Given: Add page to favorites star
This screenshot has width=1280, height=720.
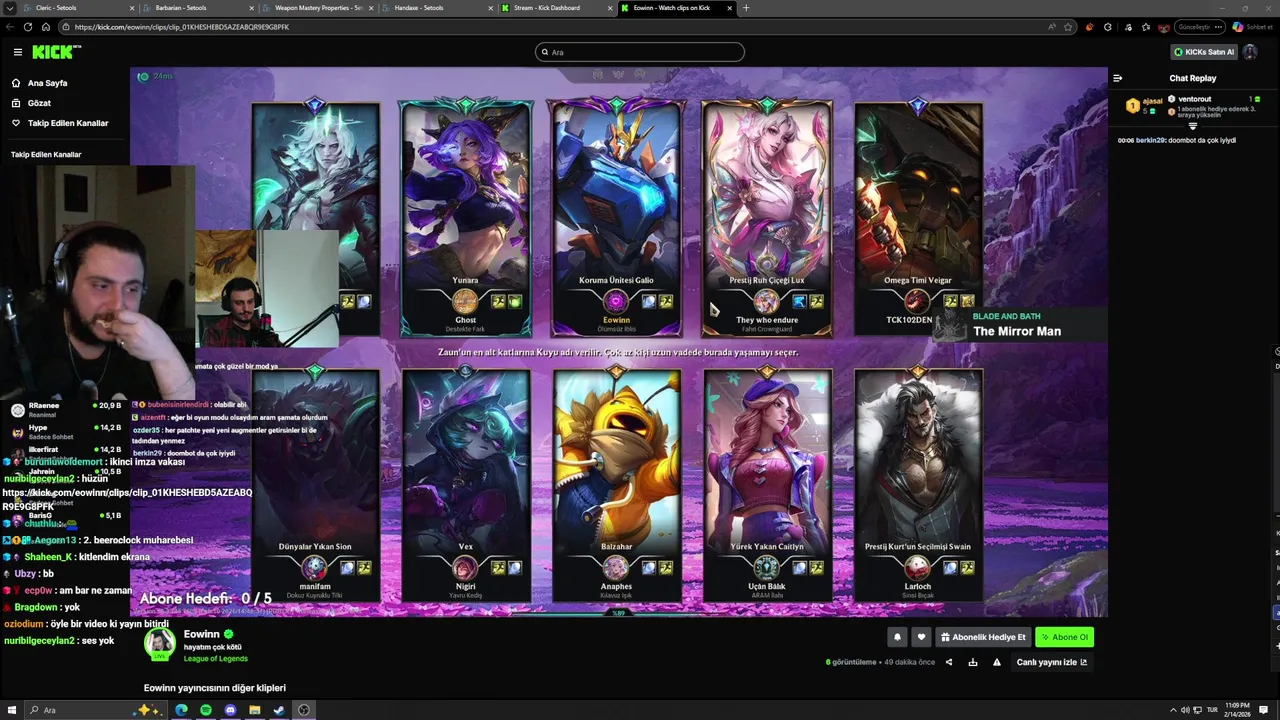Looking at the screenshot, I should [x=1068, y=27].
